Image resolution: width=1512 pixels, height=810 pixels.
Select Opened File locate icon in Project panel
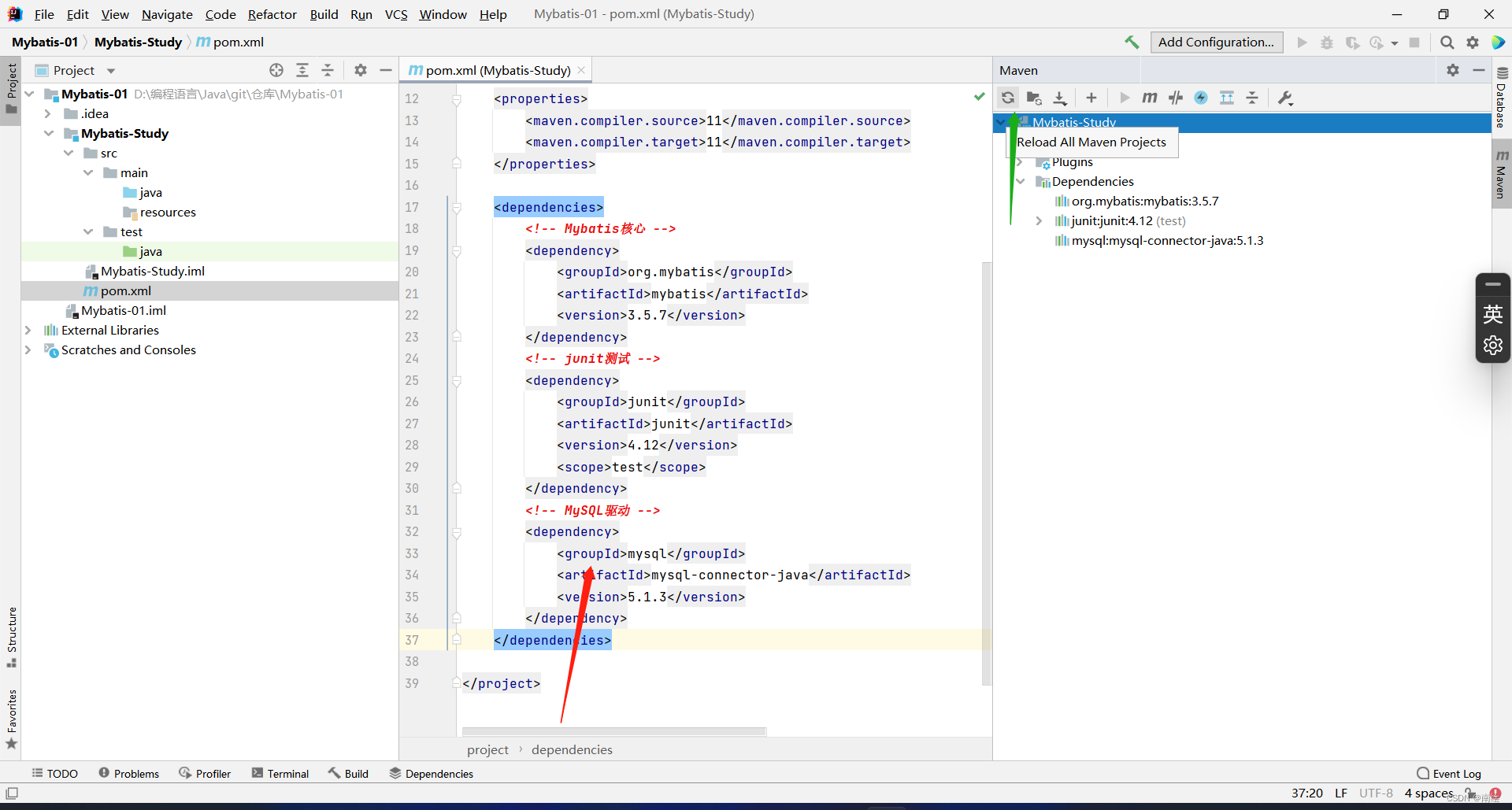[276, 70]
